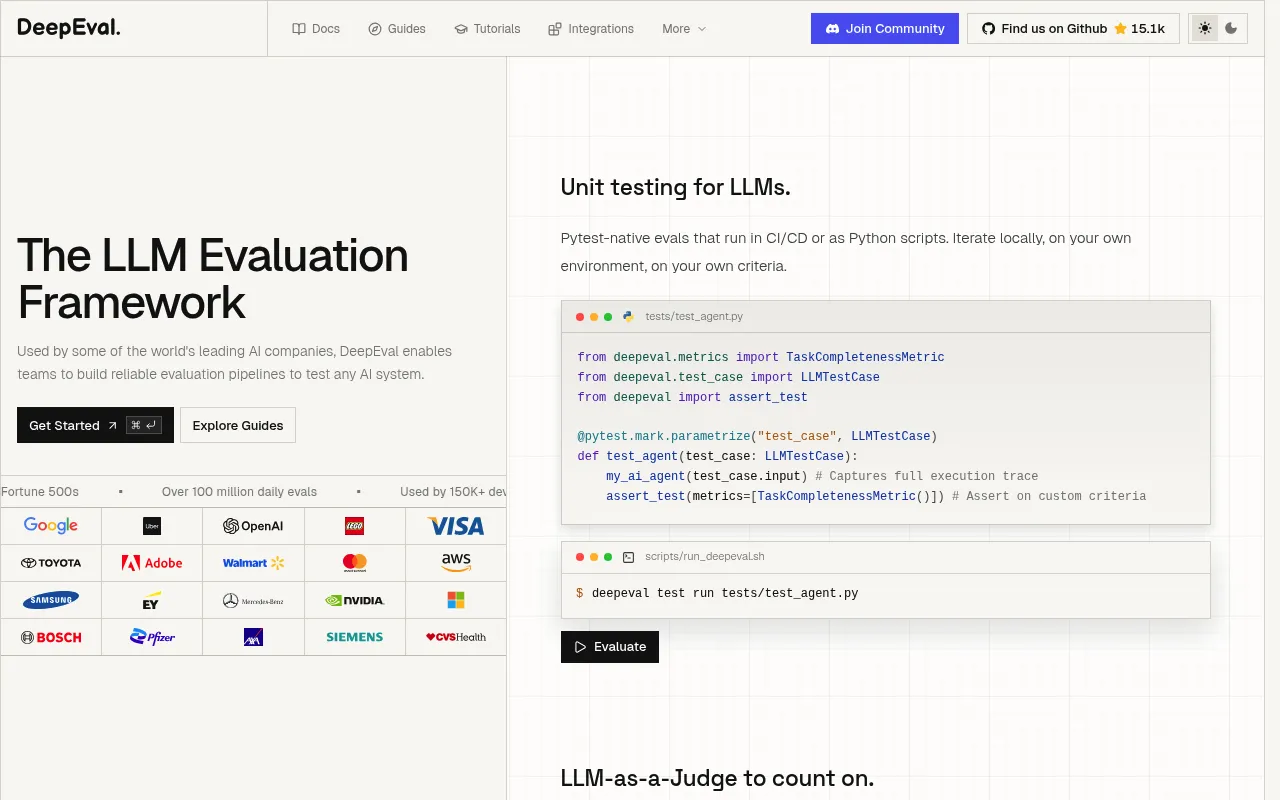1280x800 pixels.
Task: Click the Samsung logo
Action: (51, 600)
